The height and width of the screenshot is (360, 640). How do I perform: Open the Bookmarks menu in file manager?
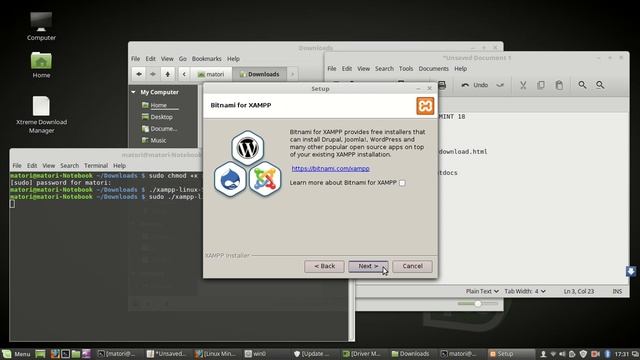tap(207, 59)
